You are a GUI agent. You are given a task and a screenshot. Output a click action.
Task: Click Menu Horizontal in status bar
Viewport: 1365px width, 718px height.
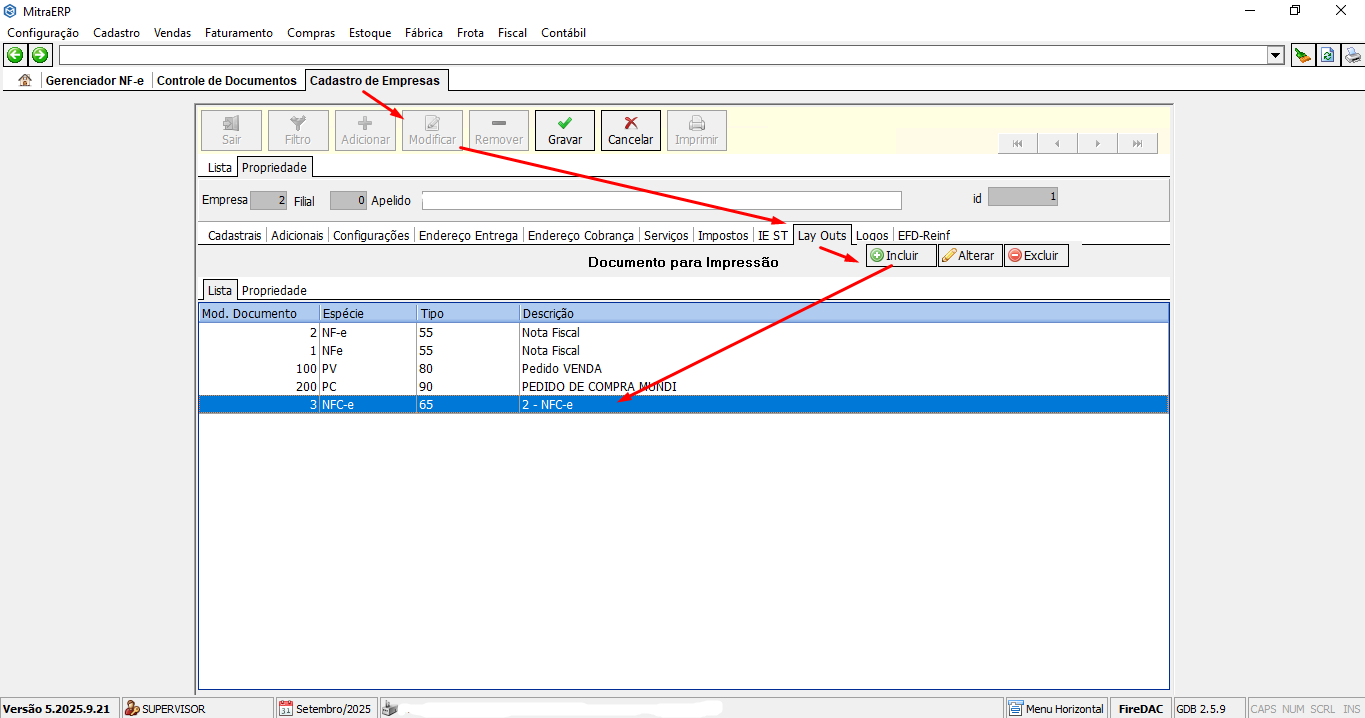(1056, 709)
